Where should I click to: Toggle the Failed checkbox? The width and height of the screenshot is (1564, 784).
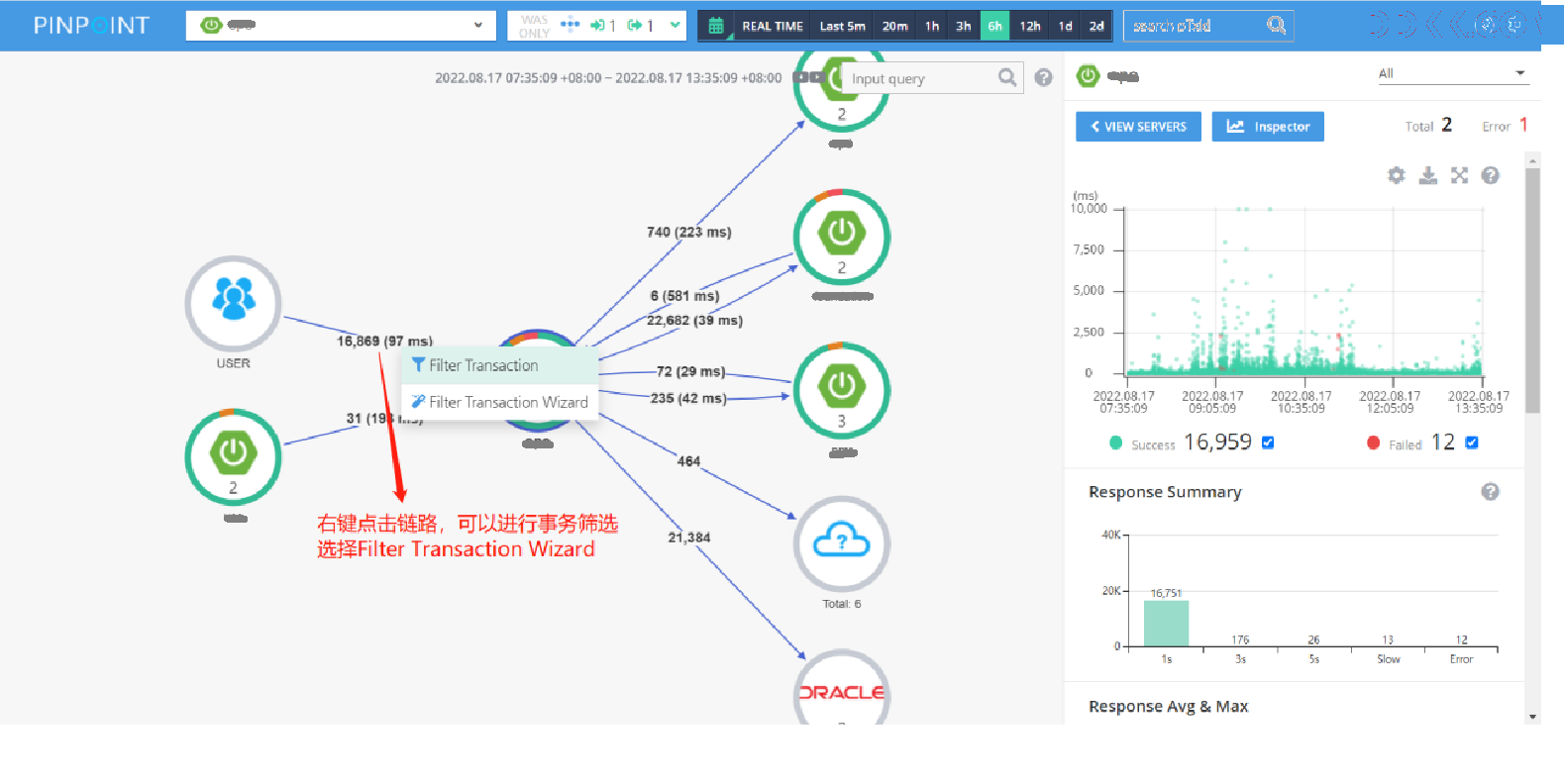[1472, 442]
